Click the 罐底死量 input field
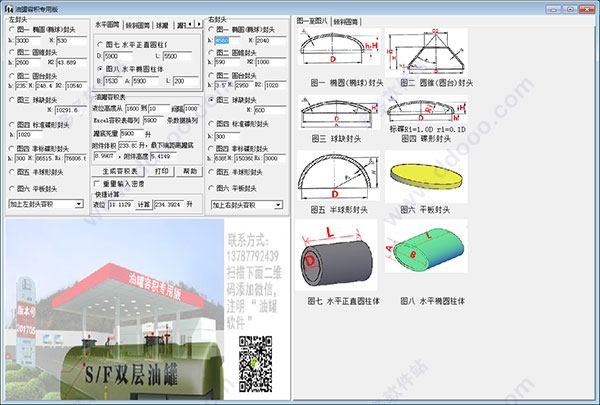This screenshot has width=600, height=405. (132, 134)
